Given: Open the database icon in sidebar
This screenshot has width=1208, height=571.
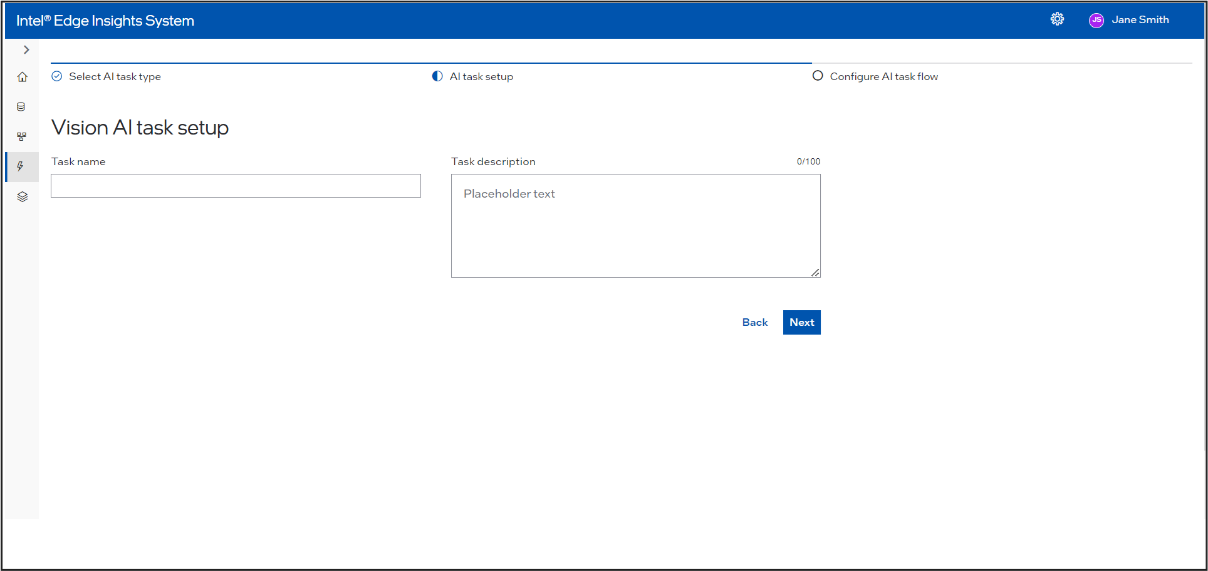Looking at the screenshot, I should coord(22,106).
